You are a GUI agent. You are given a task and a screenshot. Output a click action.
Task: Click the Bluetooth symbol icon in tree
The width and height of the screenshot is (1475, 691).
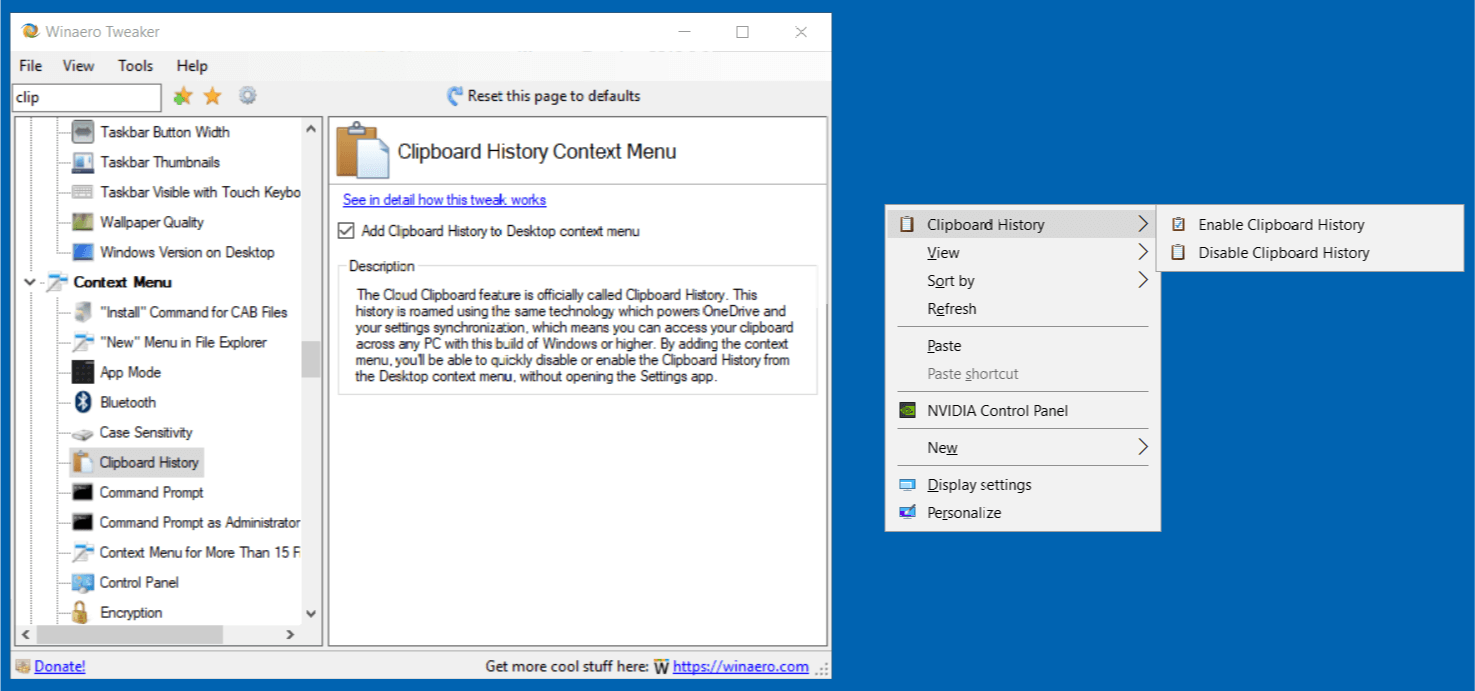tap(83, 402)
